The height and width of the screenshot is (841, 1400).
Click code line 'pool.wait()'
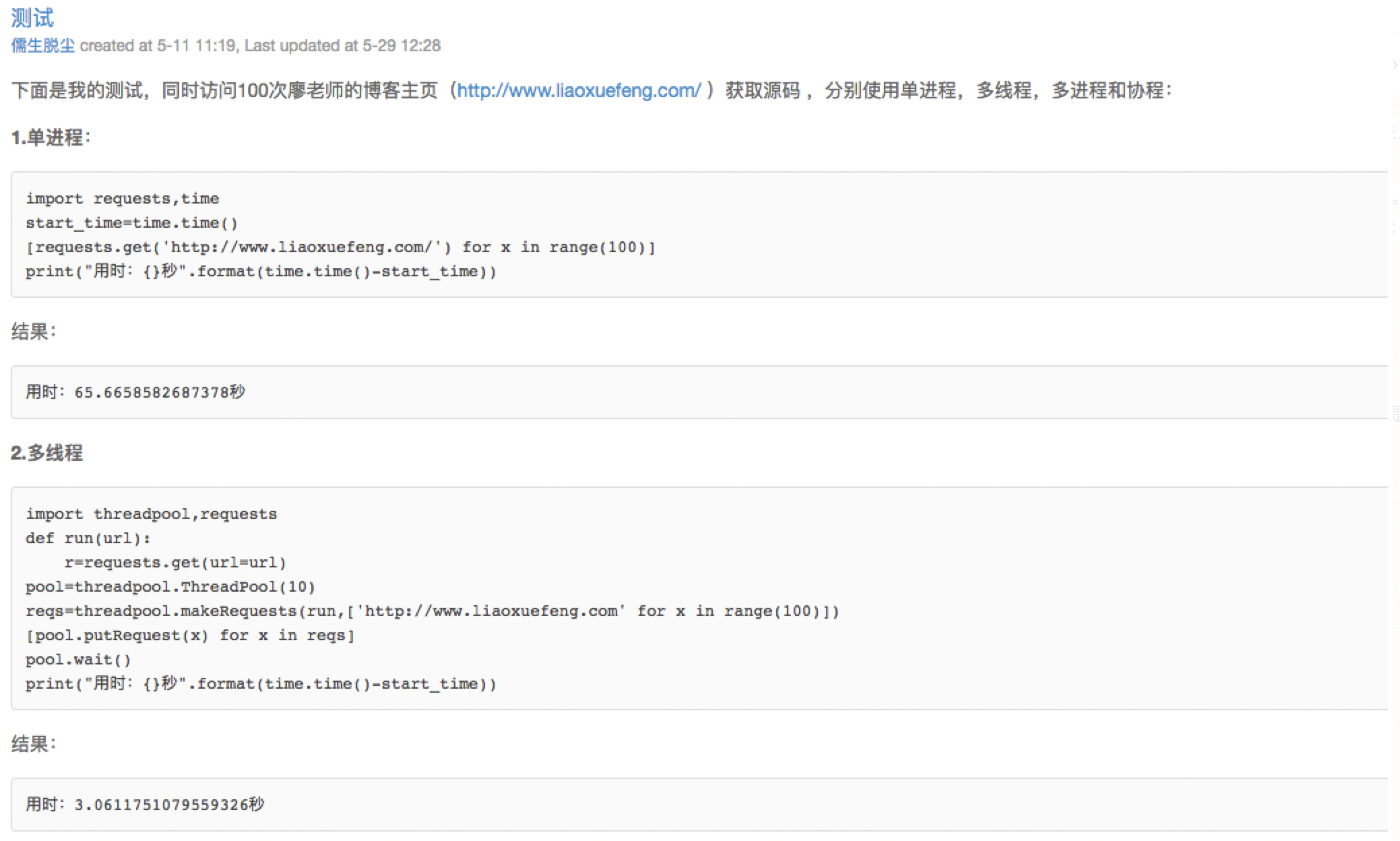78,660
